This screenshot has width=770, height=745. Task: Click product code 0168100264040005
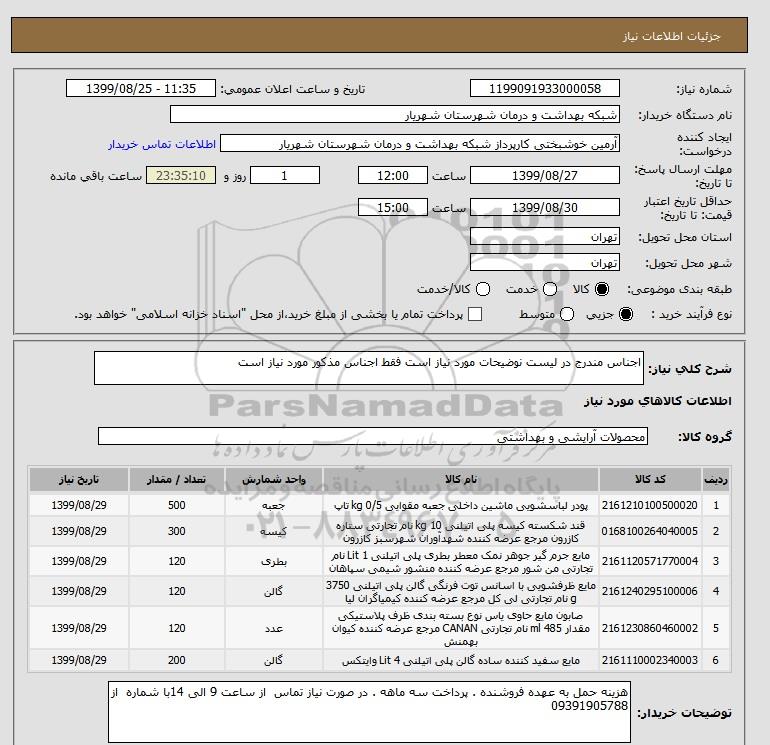(650, 531)
